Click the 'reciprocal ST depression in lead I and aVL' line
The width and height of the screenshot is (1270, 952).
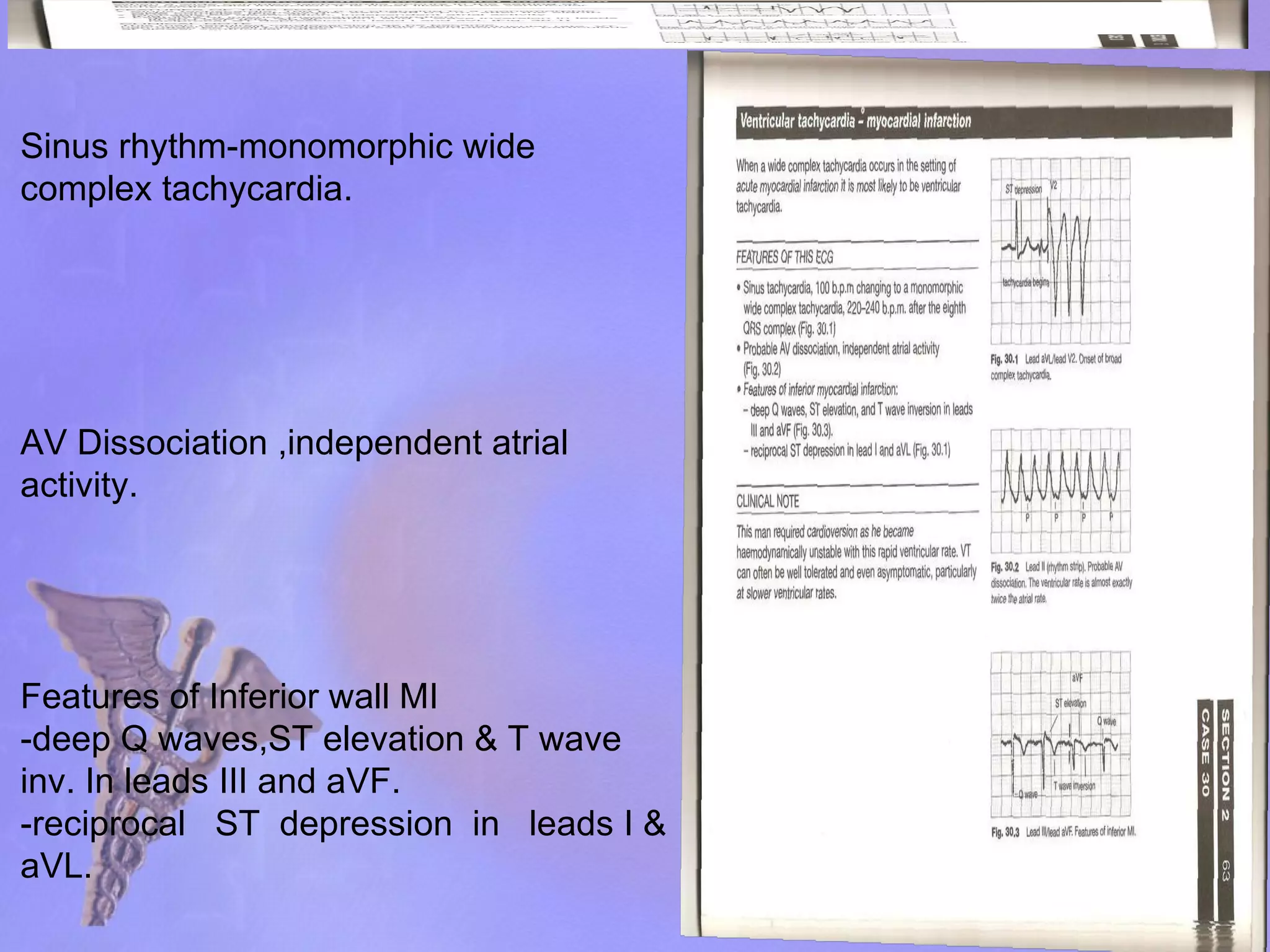pos(846,451)
